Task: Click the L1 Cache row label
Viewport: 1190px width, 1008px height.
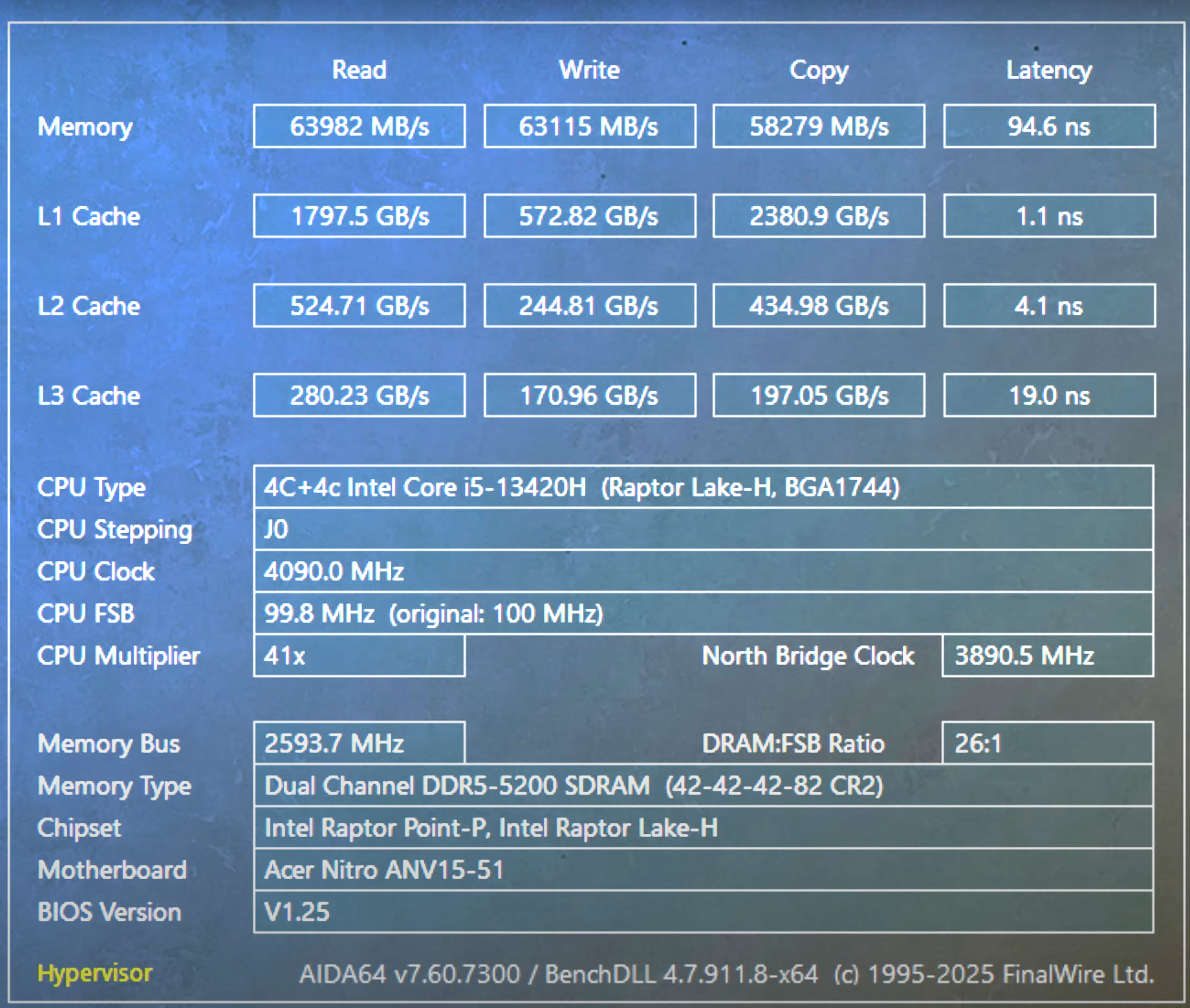Action: 89,216
